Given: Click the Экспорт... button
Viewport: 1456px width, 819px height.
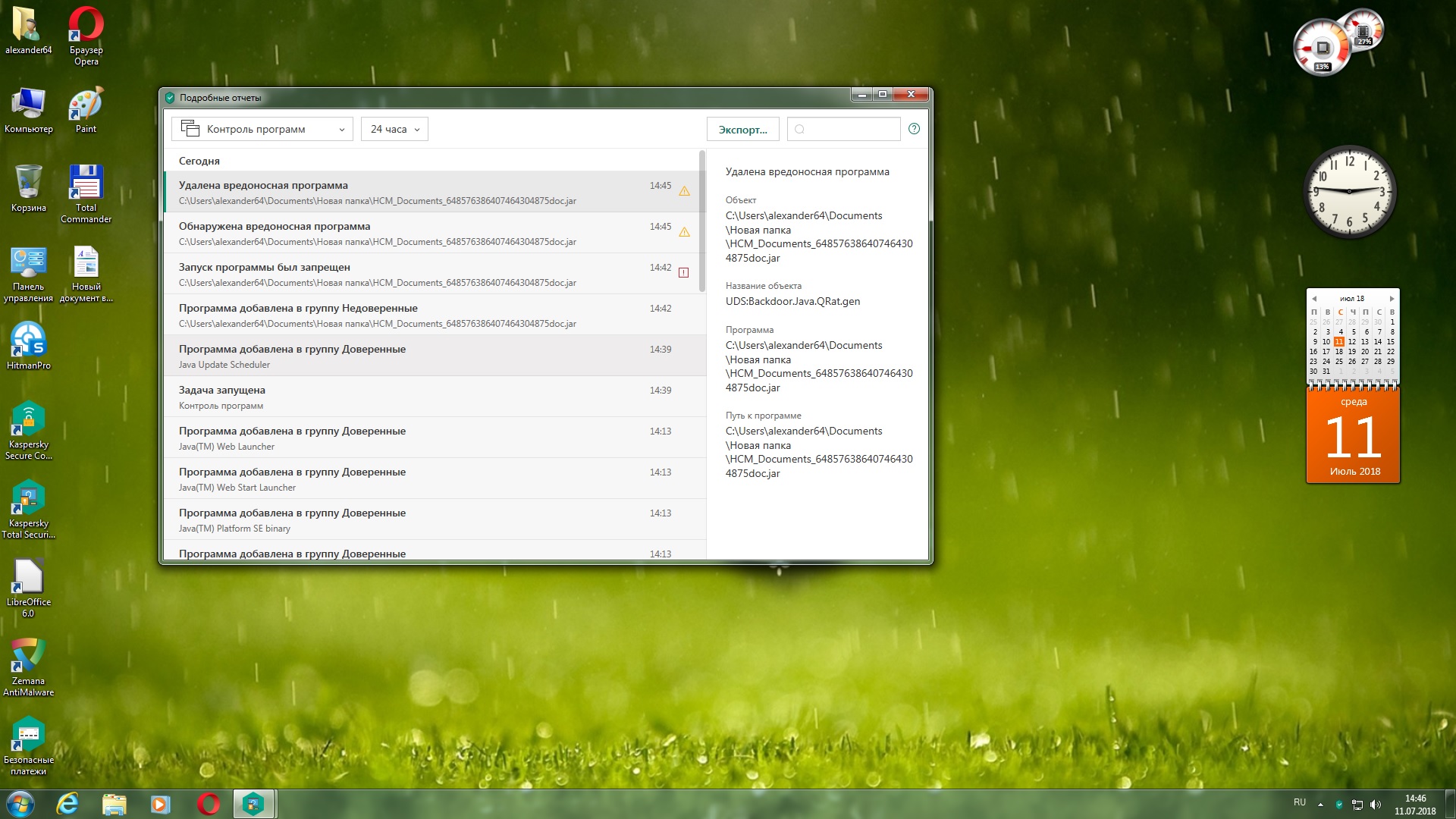Looking at the screenshot, I should click(x=742, y=129).
